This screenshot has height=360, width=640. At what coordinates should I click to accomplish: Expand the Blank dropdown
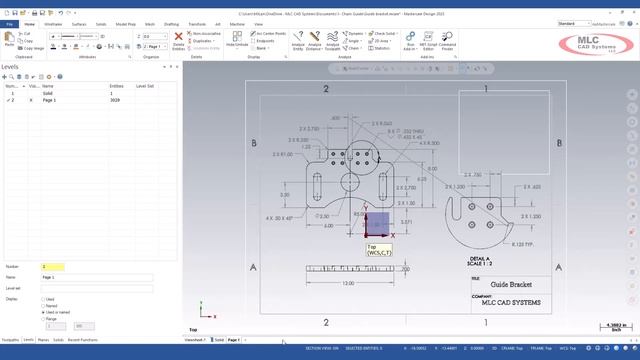pos(268,48)
